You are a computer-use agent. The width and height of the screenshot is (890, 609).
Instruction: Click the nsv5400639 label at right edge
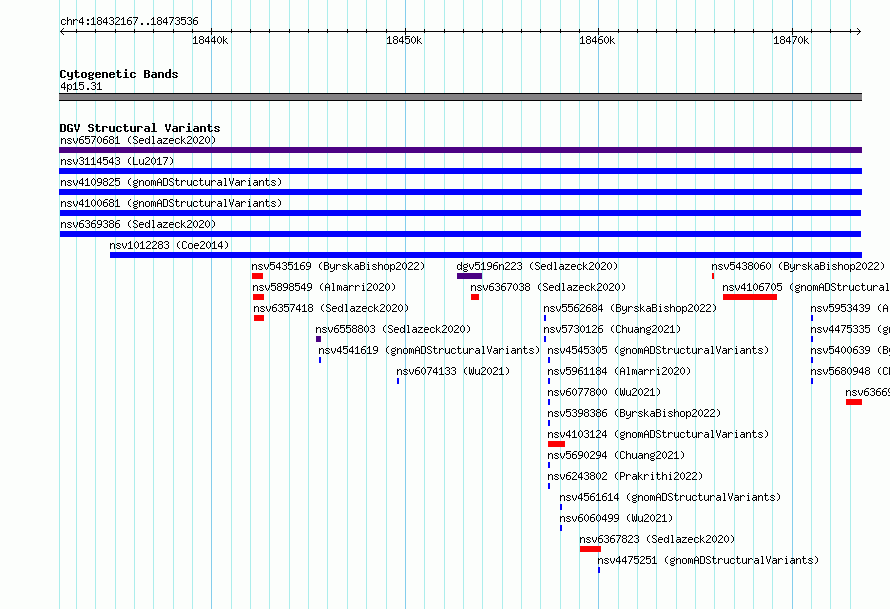point(850,350)
